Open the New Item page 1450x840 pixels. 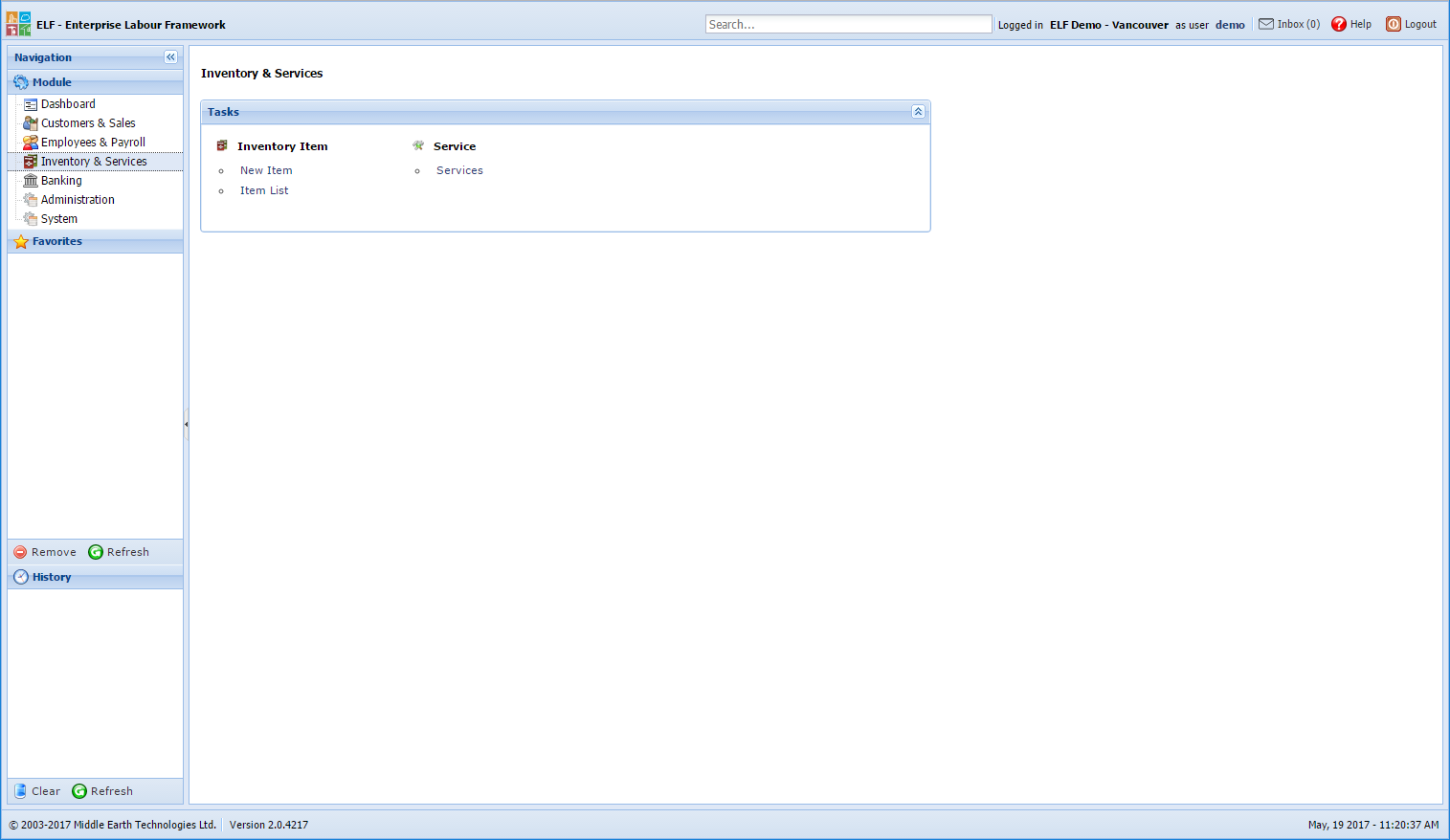click(266, 169)
